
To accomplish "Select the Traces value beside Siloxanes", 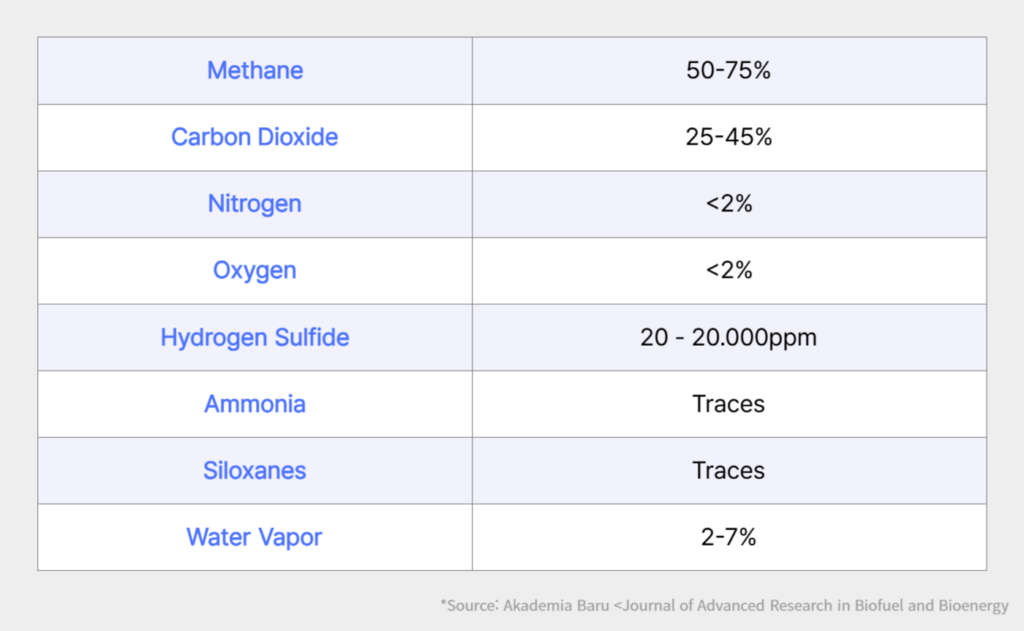I will [728, 470].
